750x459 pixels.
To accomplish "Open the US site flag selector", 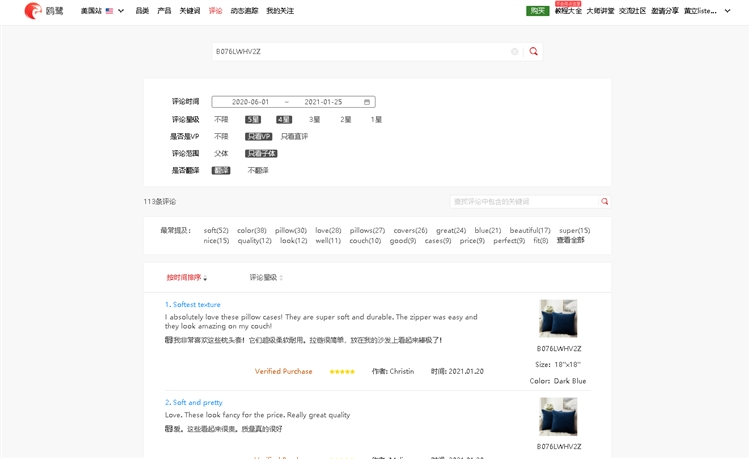I will [x=109, y=11].
